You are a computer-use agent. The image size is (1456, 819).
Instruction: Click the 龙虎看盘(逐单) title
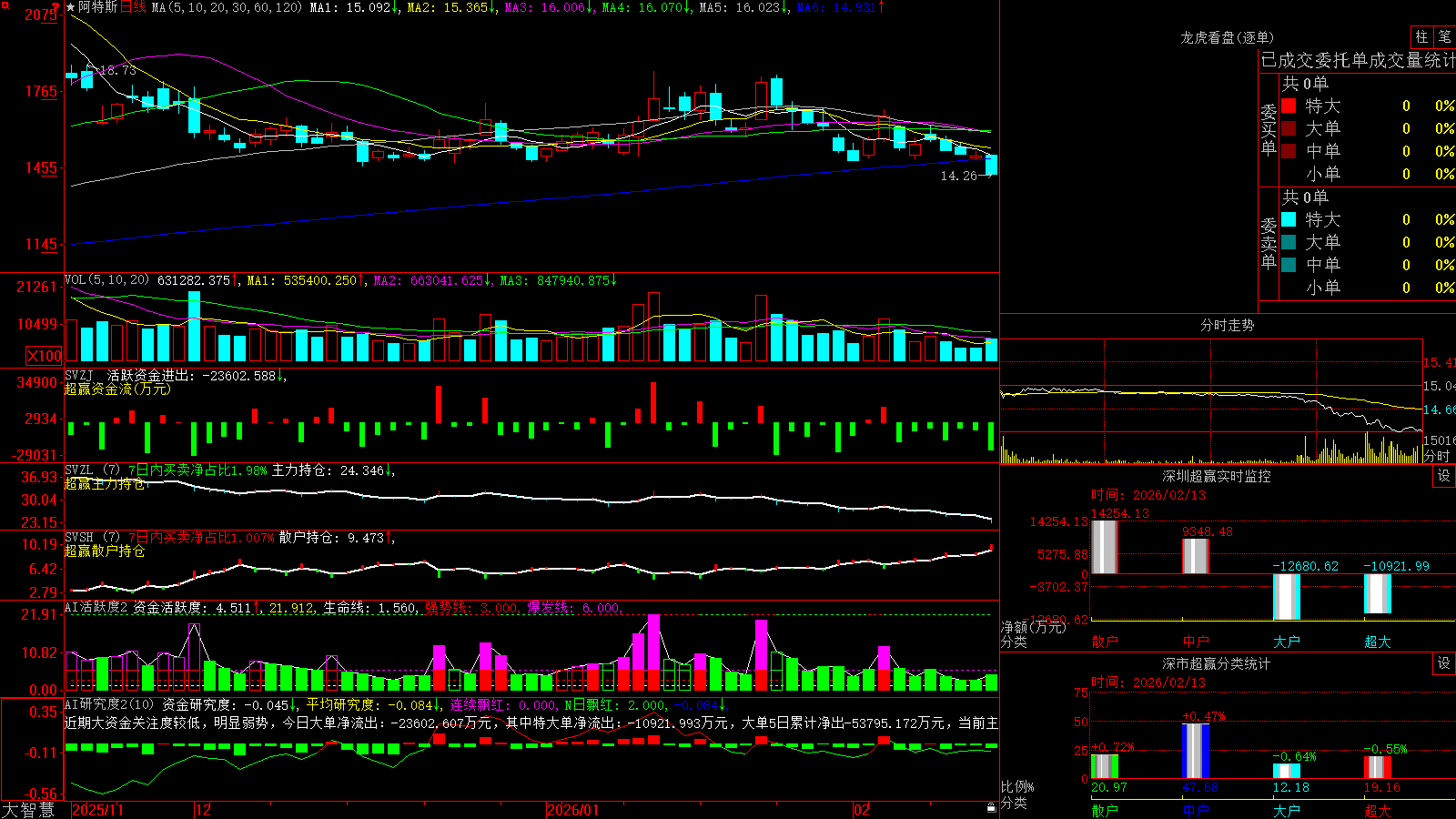pos(1227,37)
